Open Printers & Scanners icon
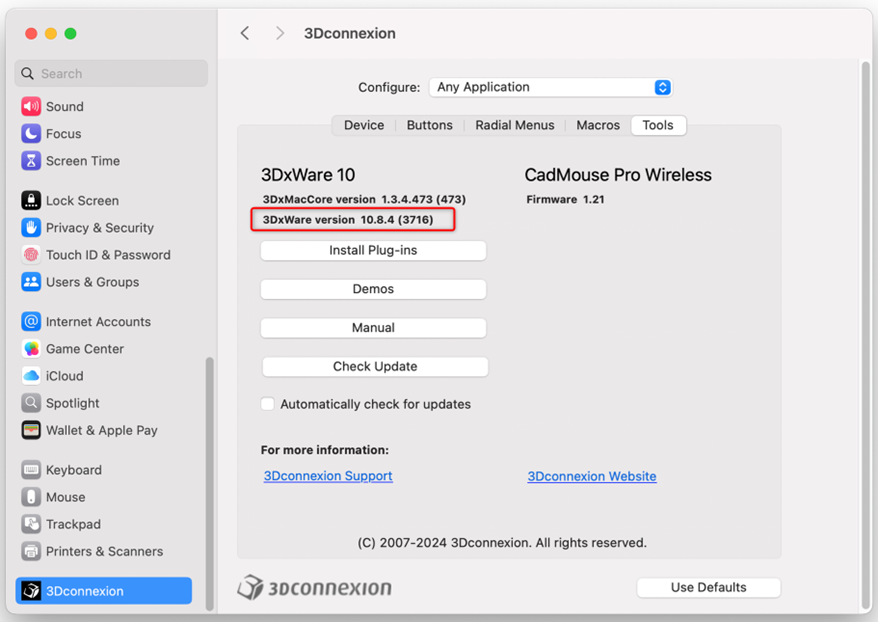The image size is (878, 622). tap(31, 551)
